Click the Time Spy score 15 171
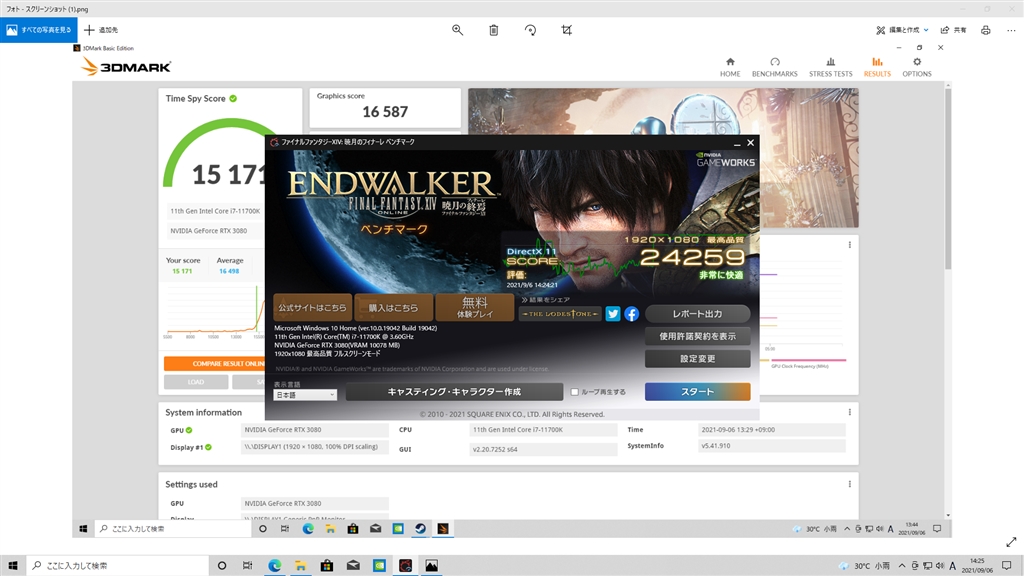This screenshot has height=576, width=1024. (229, 174)
